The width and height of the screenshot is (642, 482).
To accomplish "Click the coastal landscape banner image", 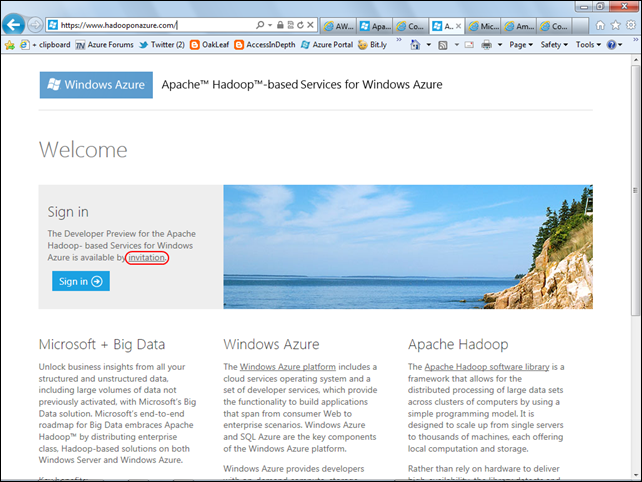I will coord(408,247).
